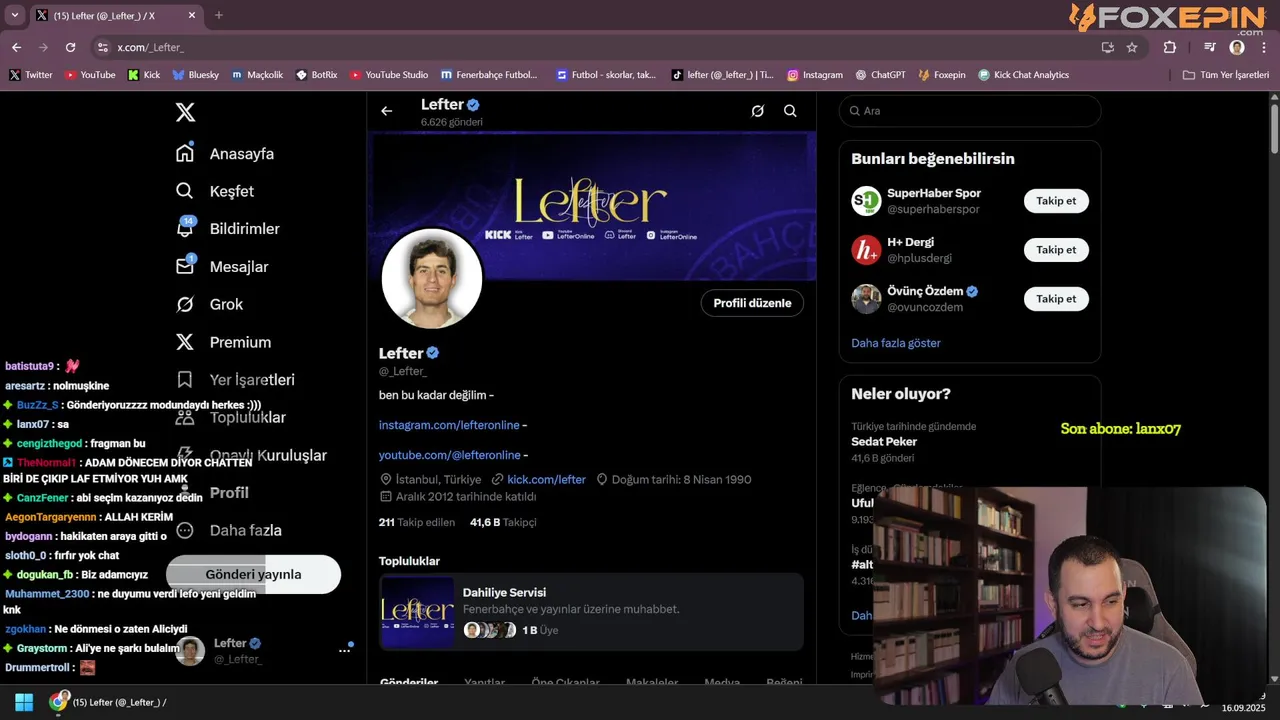
Task: Click the Grok icon in profile header
Action: [x=758, y=111]
